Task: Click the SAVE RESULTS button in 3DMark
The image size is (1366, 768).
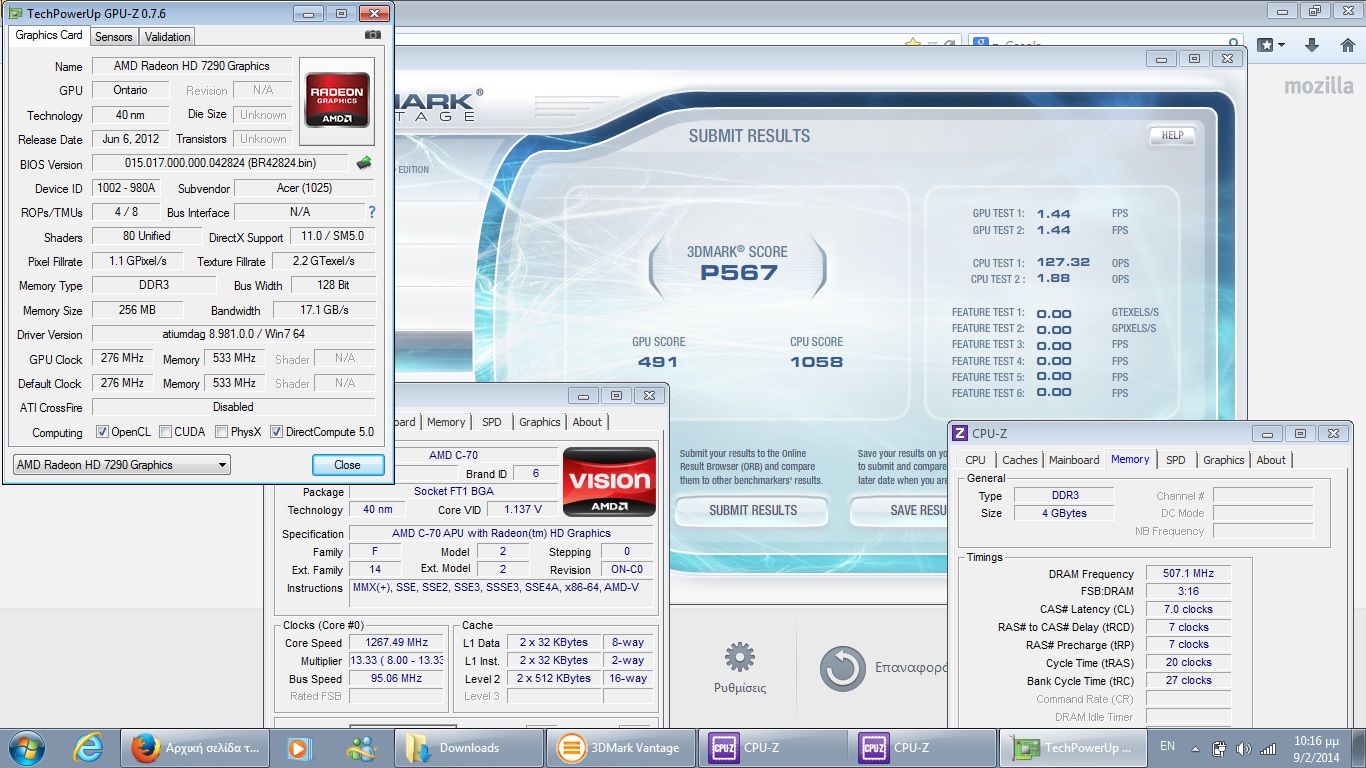Action: click(898, 510)
